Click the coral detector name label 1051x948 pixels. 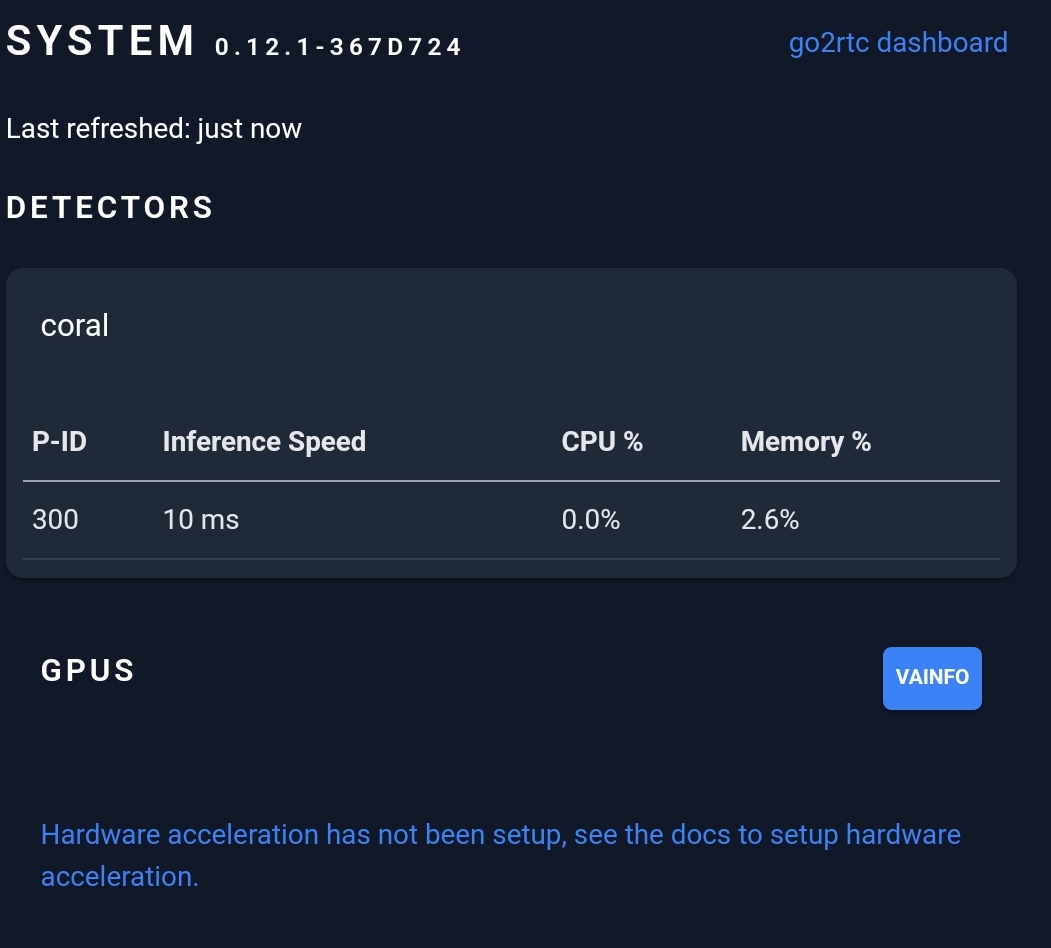74,325
